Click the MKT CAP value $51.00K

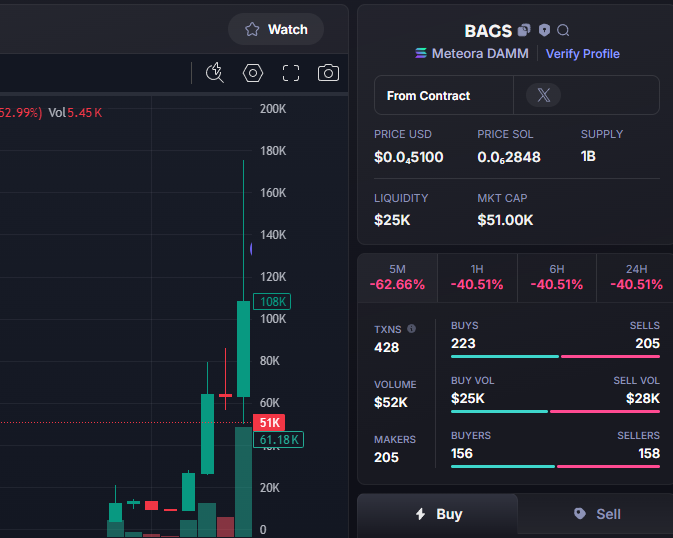(505, 220)
